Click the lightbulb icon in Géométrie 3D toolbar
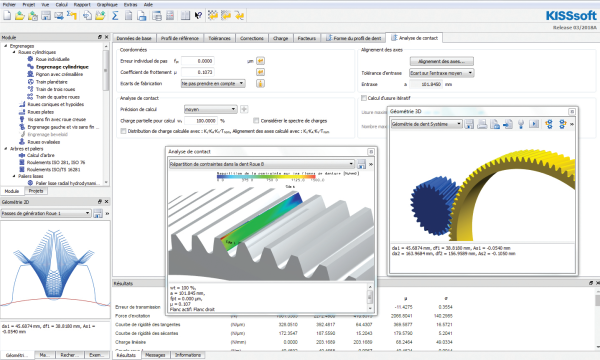Screen dimensions: 600x360 tap(521, 124)
